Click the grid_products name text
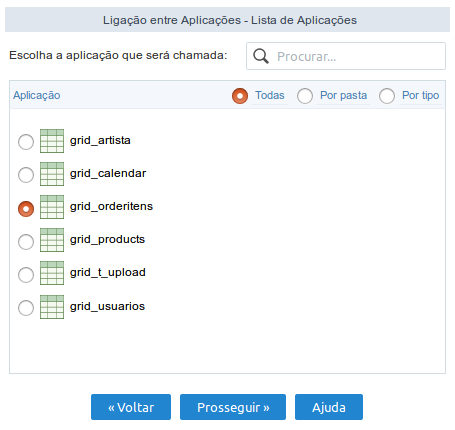The image size is (455, 430). coord(107,239)
